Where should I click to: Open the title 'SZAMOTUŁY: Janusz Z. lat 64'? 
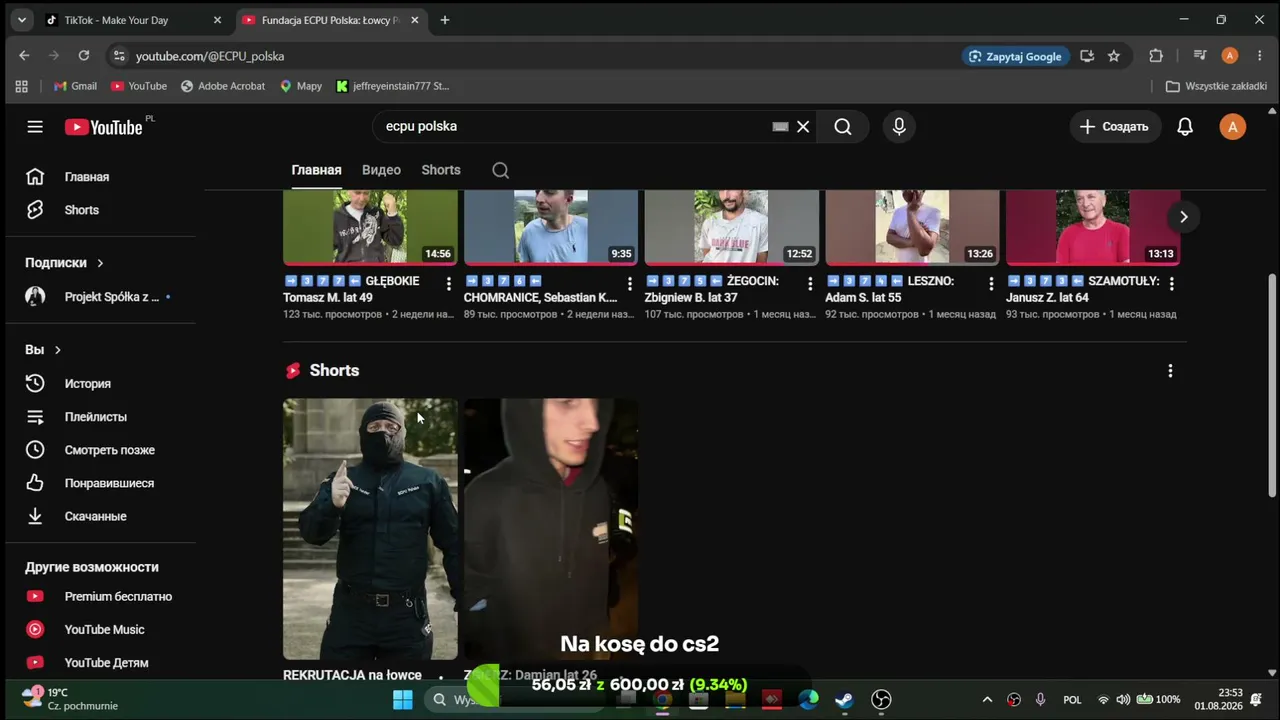click(x=1083, y=289)
